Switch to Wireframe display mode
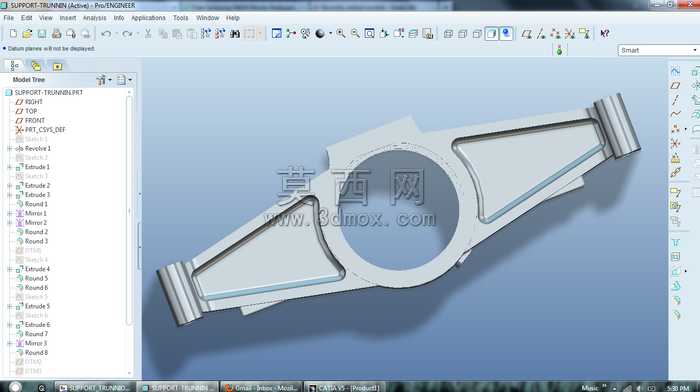 point(448,33)
